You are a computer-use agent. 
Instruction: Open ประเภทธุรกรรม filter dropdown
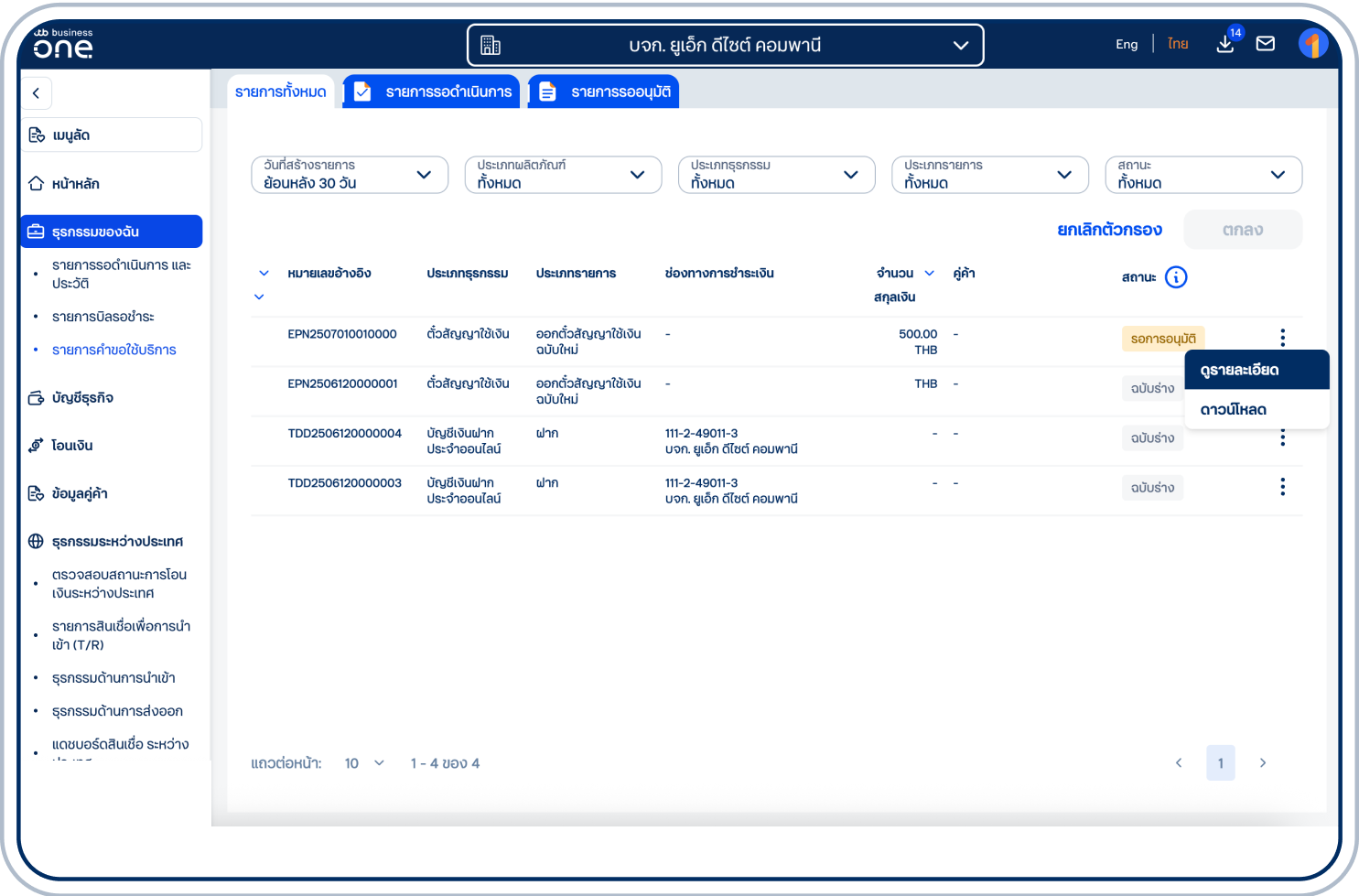pyautogui.click(x=776, y=175)
